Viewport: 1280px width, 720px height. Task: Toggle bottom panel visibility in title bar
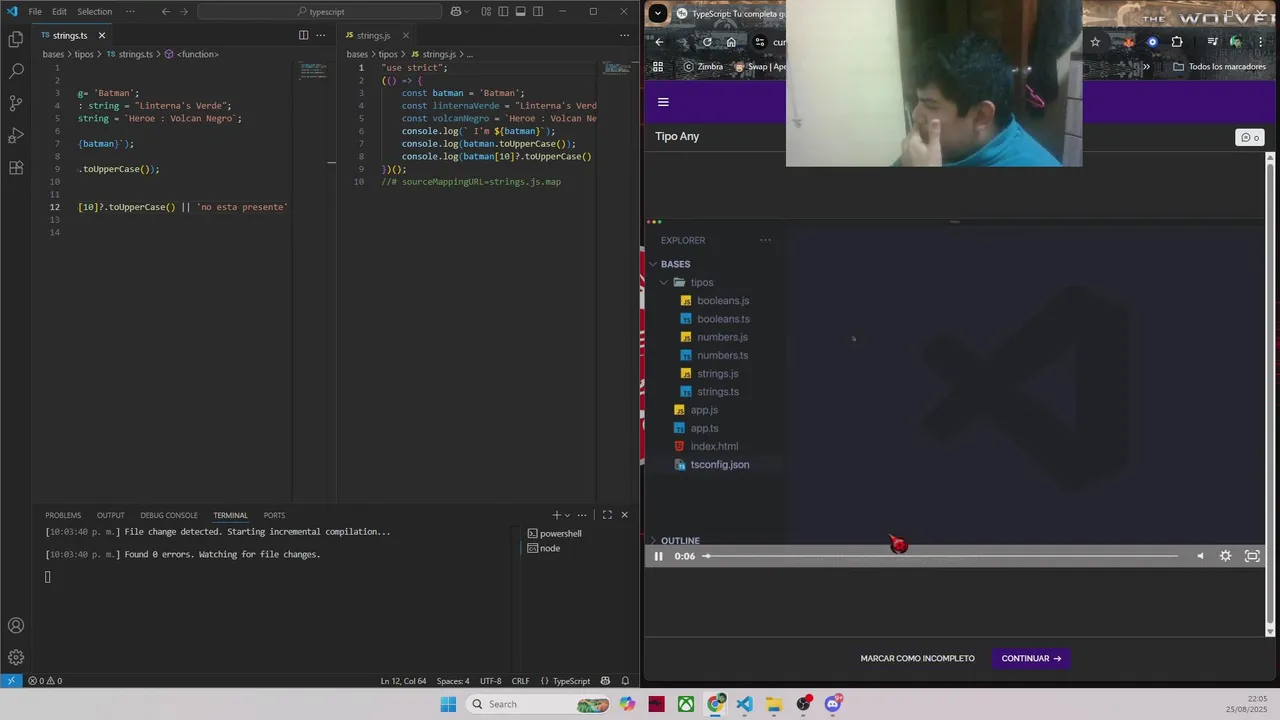coord(520,12)
